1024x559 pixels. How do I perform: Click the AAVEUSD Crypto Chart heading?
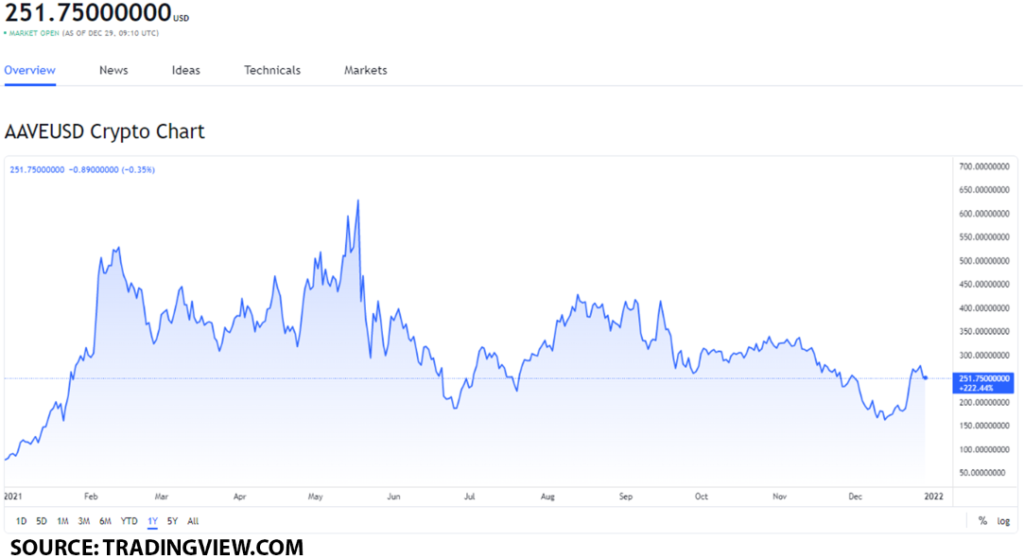pyautogui.click(x=104, y=131)
